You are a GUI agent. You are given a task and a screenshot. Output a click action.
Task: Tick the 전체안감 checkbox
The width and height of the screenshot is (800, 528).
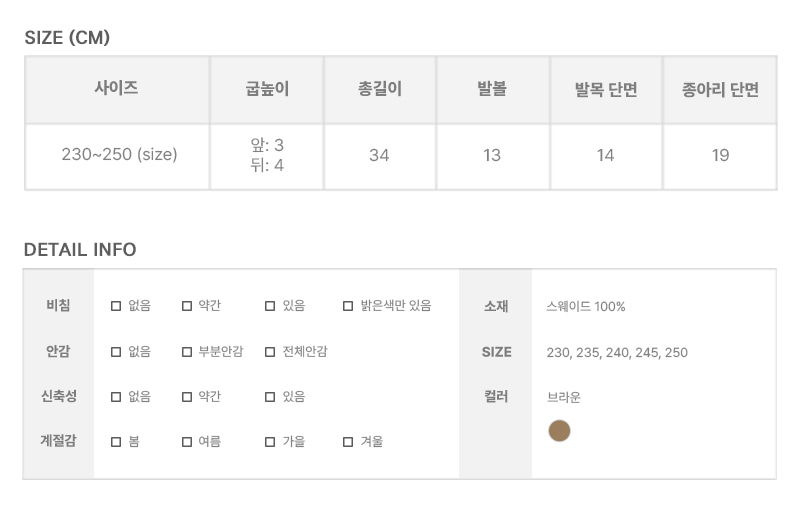click(270, 352)
